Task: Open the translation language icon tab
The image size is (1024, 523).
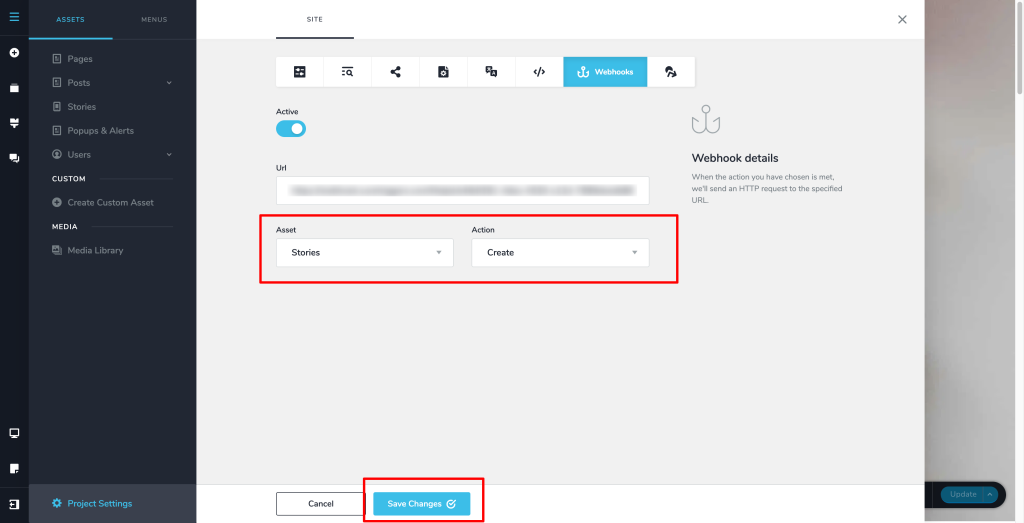Action: point(491,72)
